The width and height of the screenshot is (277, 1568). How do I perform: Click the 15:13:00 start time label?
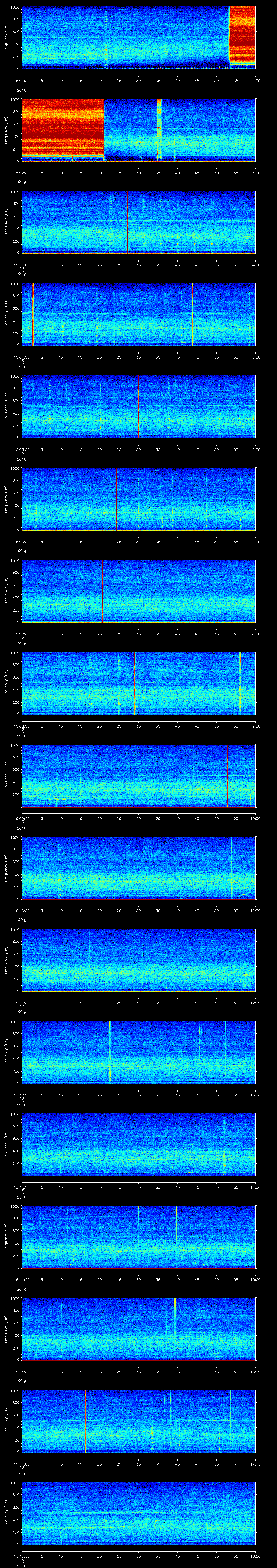(21, 1187)
